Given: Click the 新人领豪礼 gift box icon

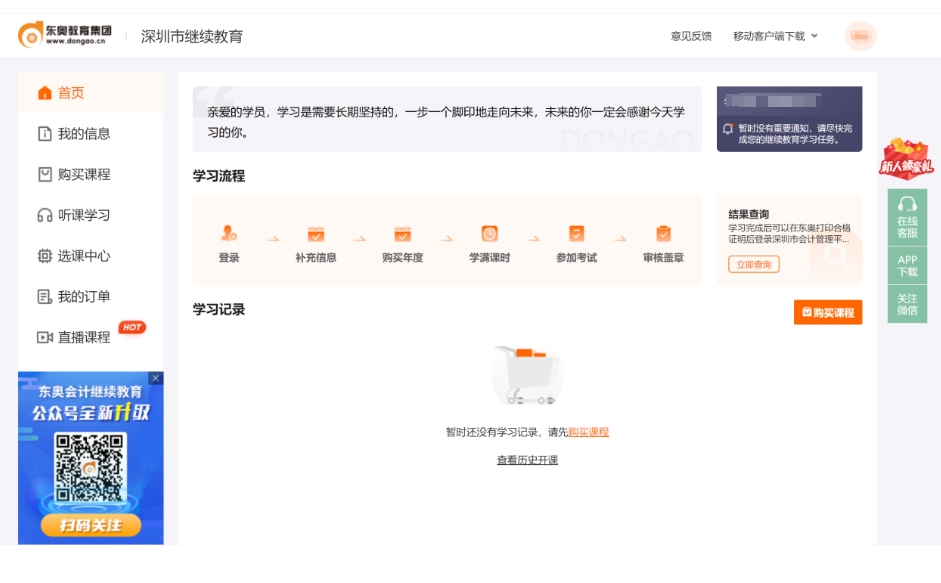Looking at the screenshot, I should [909, 155].
